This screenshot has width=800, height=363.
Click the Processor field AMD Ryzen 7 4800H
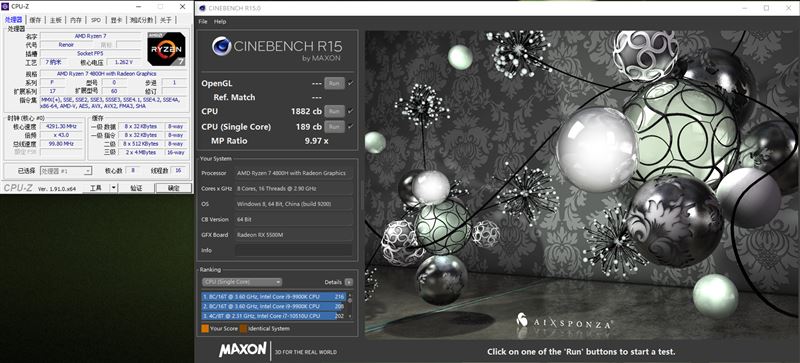coord(293,173)
